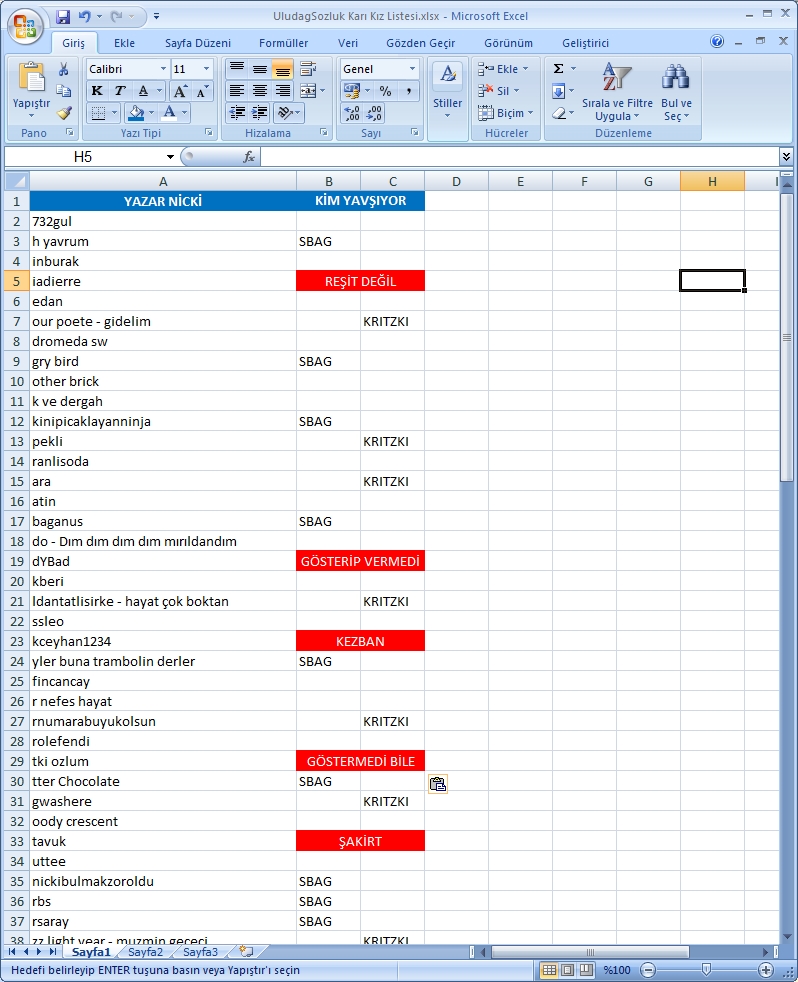Open Sırala ve Filtre Uygula
Image resolution: width=798 pixels, height=982 pixels.
[617, 91]
